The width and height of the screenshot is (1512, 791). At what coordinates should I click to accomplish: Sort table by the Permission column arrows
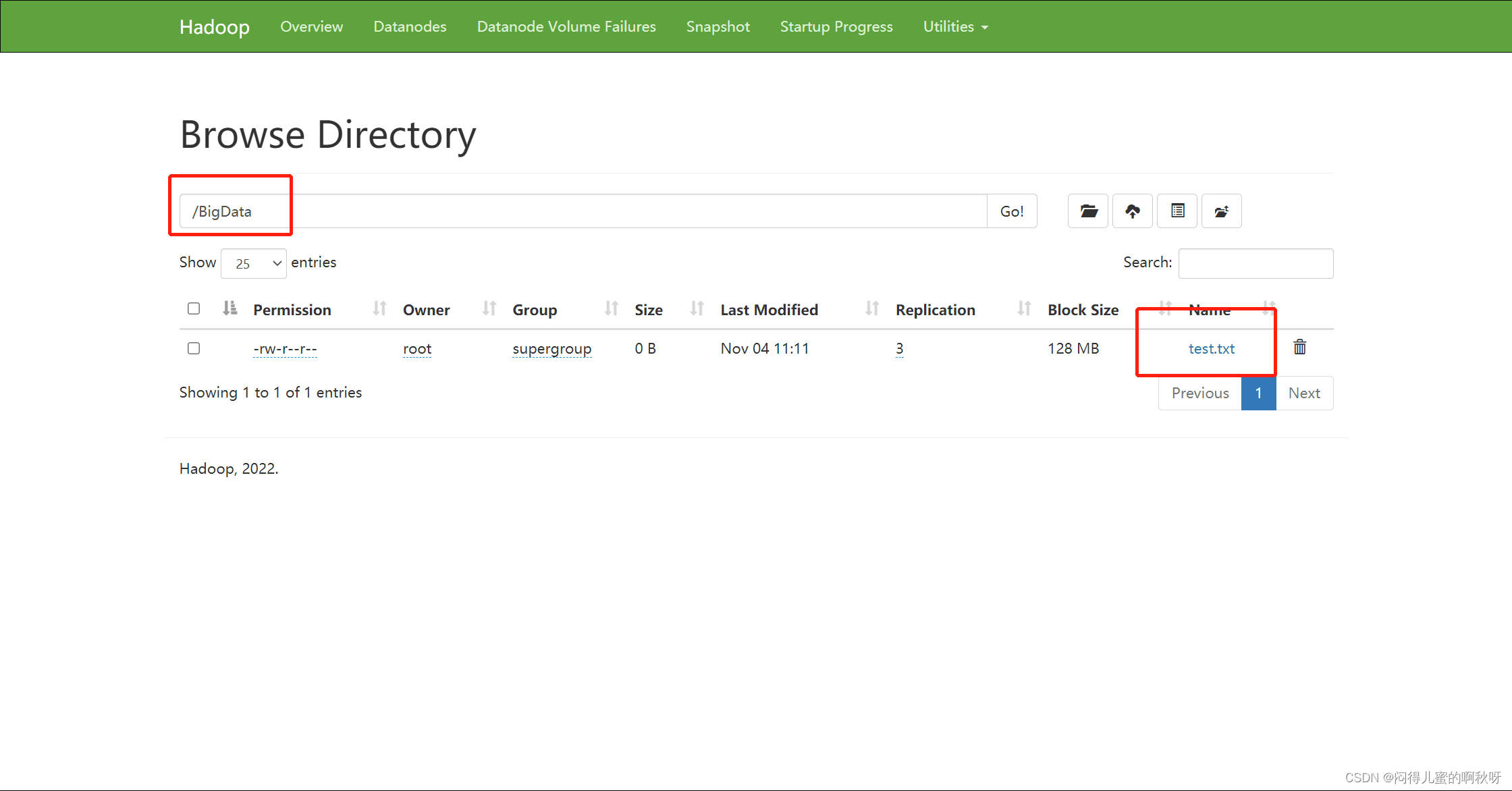(379, 309)
